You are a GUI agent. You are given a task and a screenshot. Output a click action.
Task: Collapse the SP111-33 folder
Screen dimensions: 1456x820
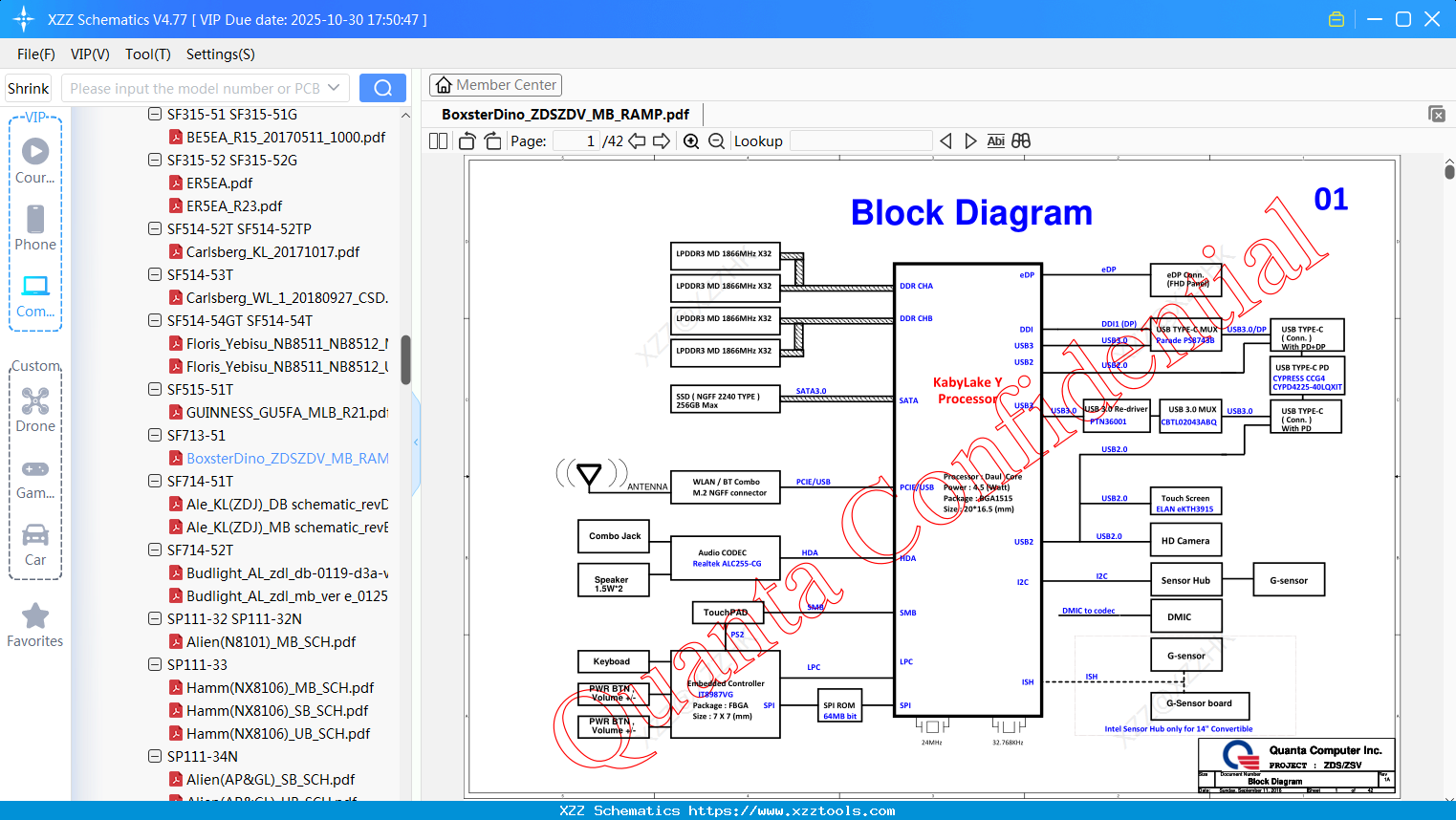pos(155,664)
